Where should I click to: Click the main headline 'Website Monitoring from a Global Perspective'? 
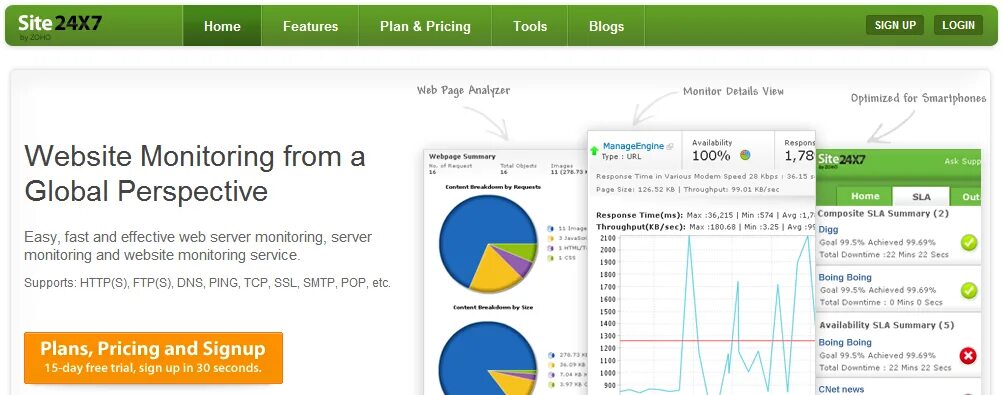[195, 173]
